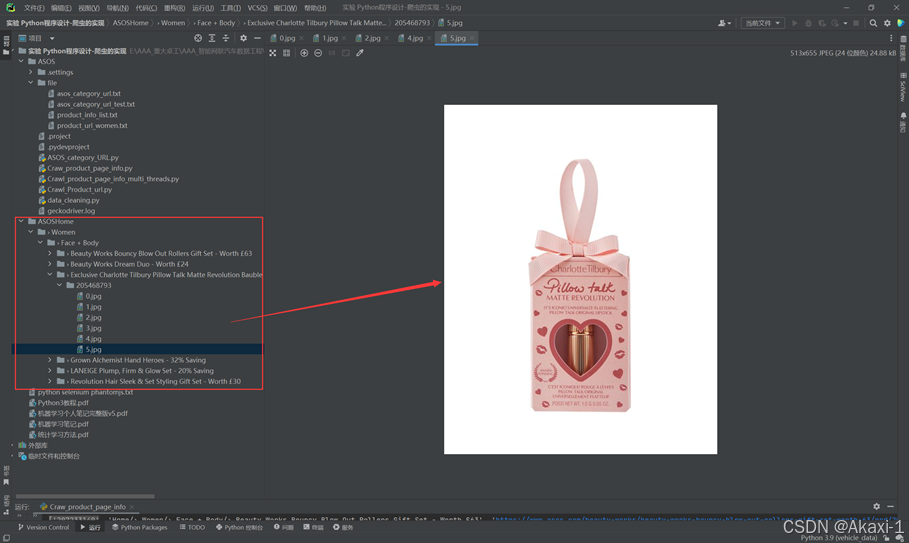This screenshot has height=543, width=909.
Task: Open the Python Packages tool window
Action: point(140,527)
